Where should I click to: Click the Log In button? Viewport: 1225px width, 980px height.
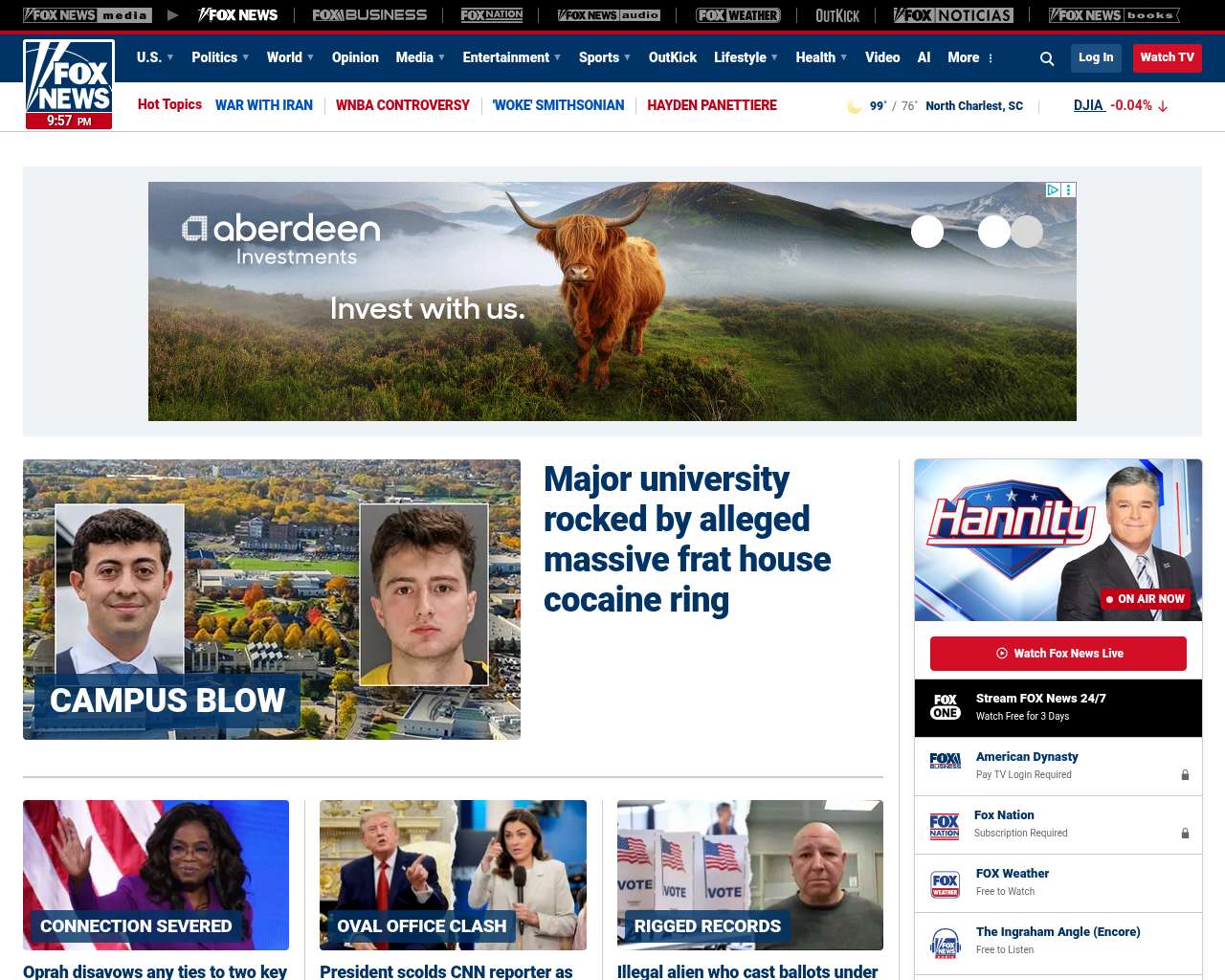coord(1096,57)
